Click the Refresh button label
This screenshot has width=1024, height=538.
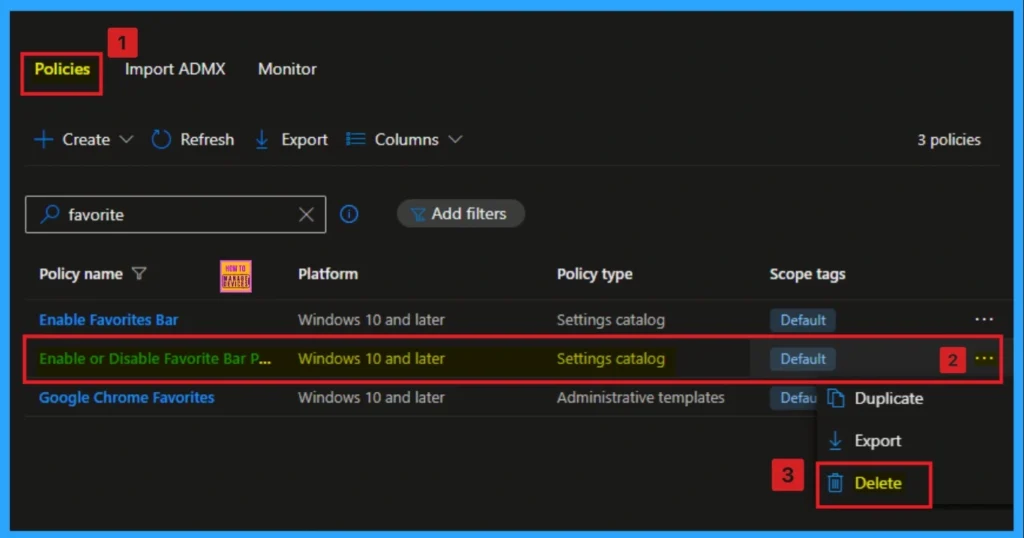(207, 140)
